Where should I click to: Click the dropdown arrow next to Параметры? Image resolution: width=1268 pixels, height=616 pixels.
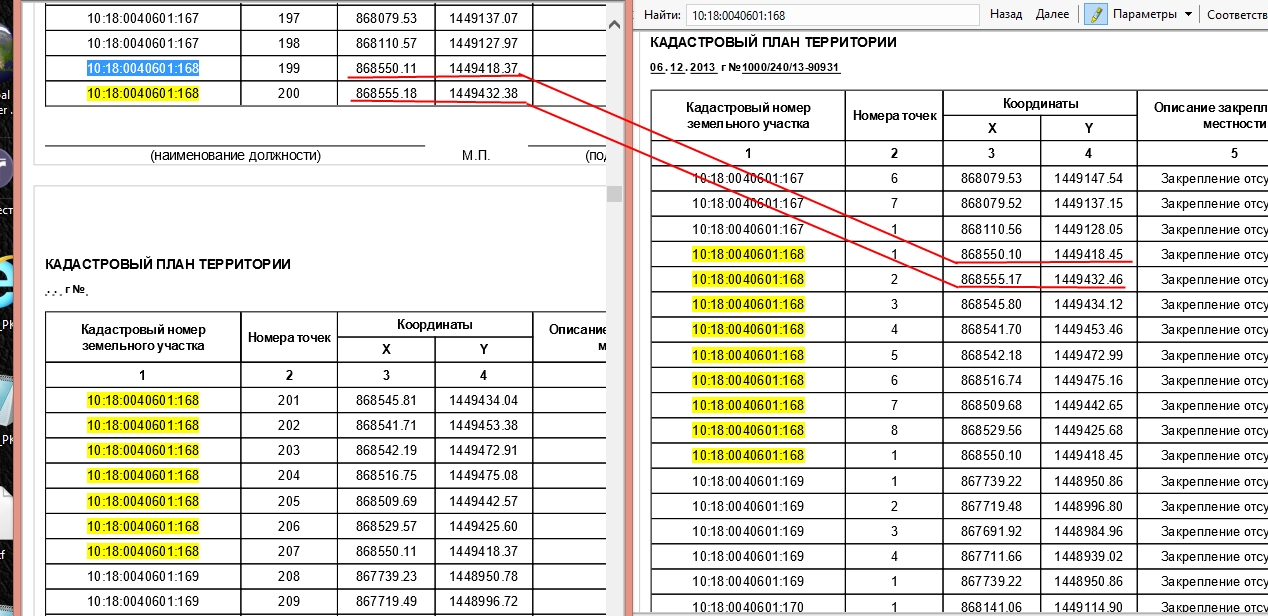coord(1188,15)
